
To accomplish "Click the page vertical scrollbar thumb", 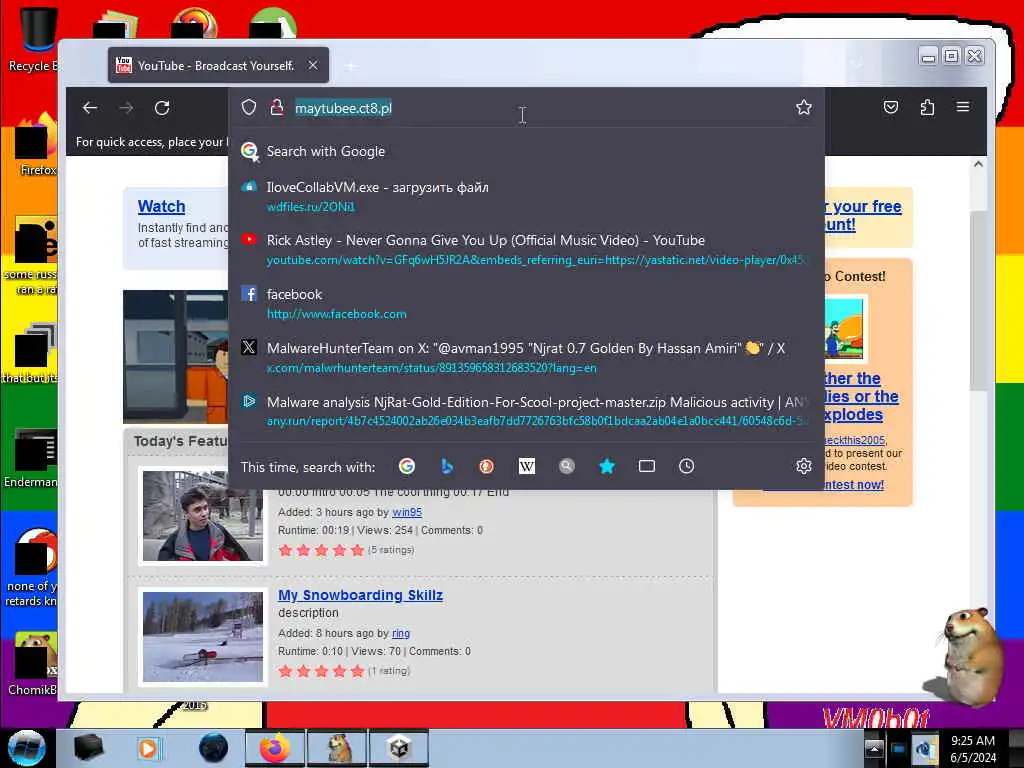I will (978, 300).
